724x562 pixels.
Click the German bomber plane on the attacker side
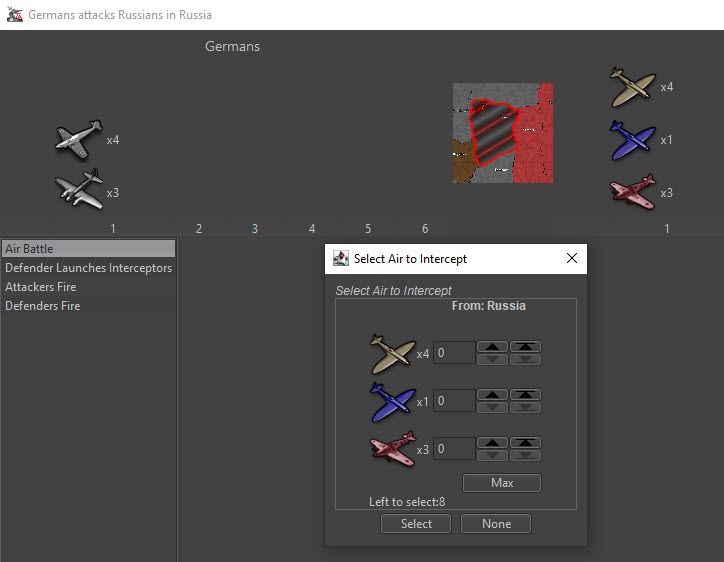[79, 190]
